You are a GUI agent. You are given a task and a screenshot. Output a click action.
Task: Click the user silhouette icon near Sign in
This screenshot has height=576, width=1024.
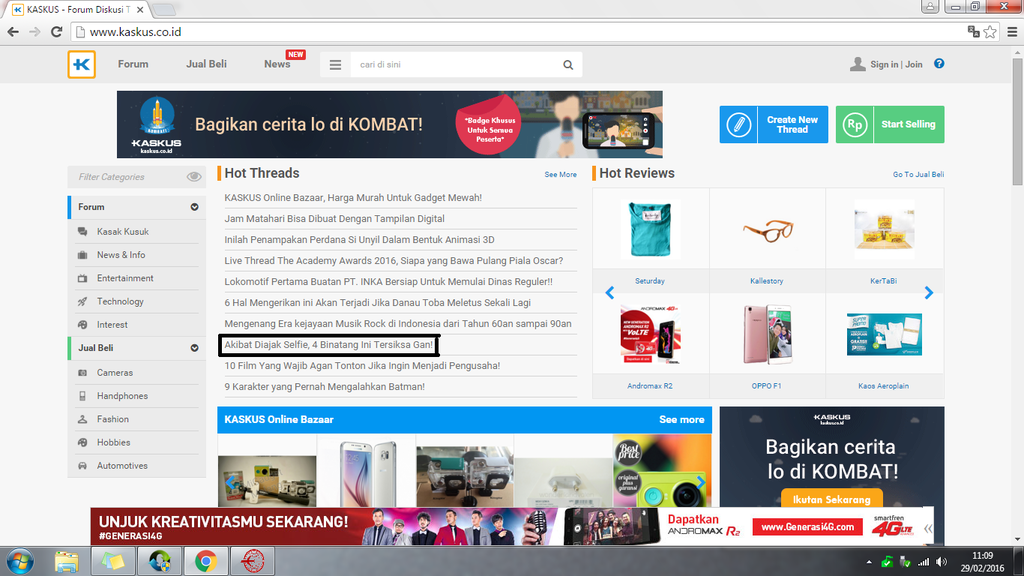coord(857,64)
